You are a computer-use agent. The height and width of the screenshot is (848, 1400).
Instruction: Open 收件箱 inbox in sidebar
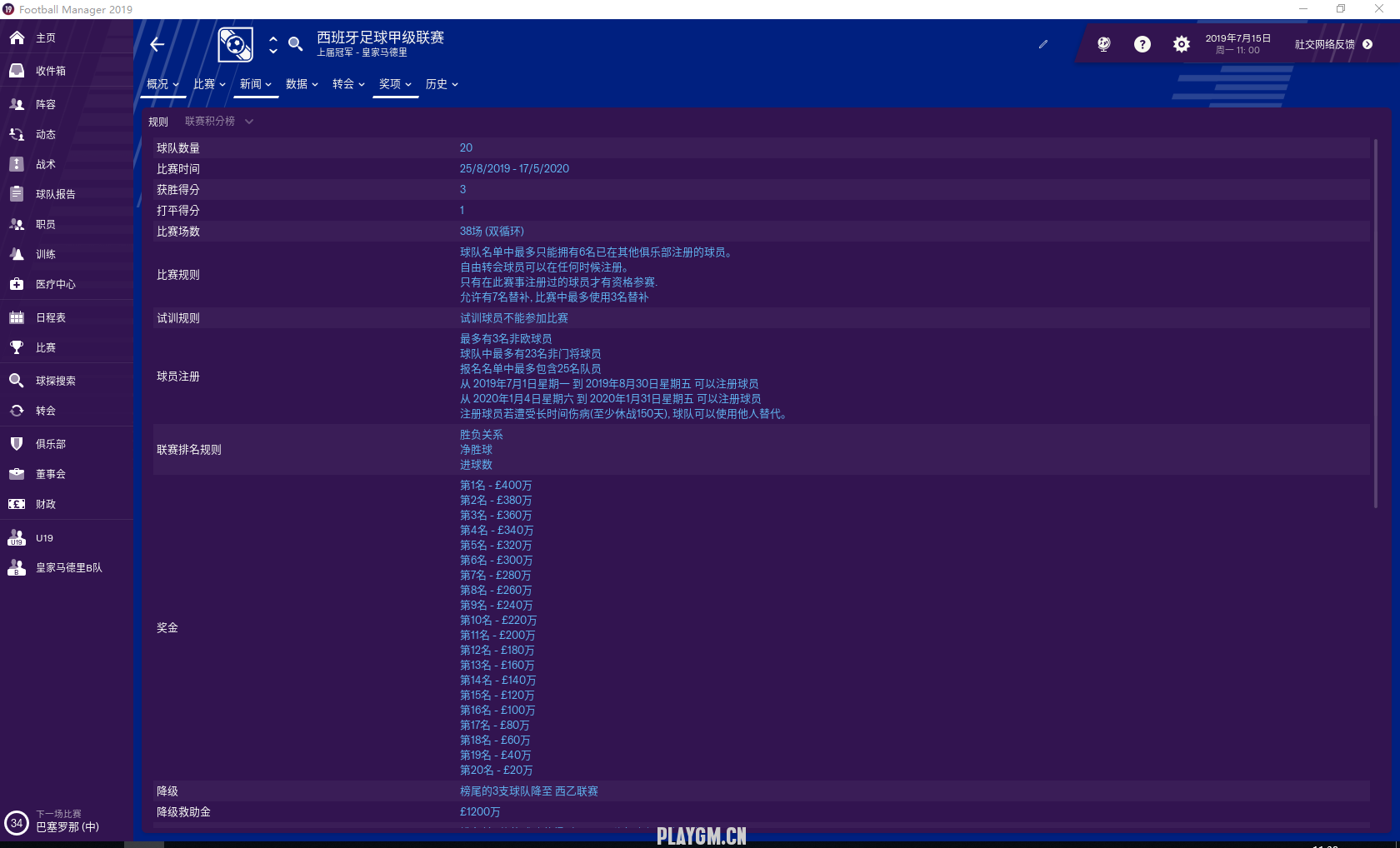[50, 72]
